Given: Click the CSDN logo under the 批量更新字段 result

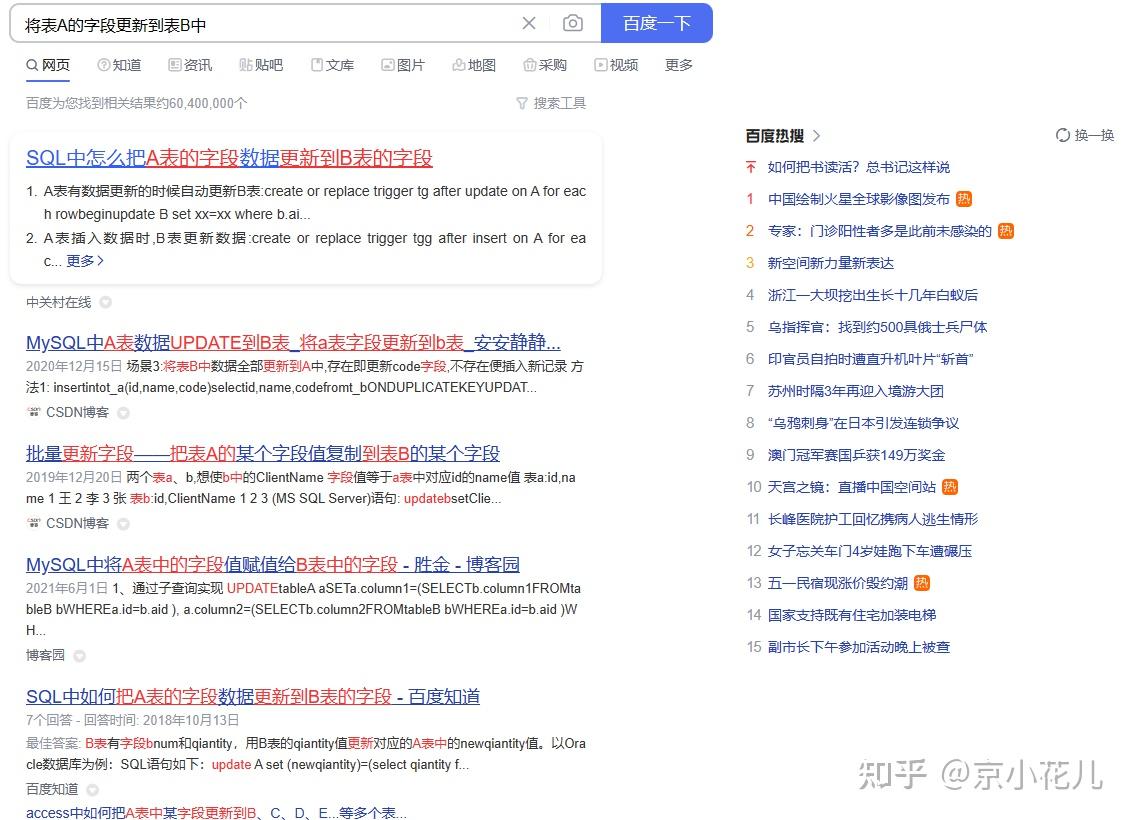Looking at the screenshot, I should (x=33, y=523).
